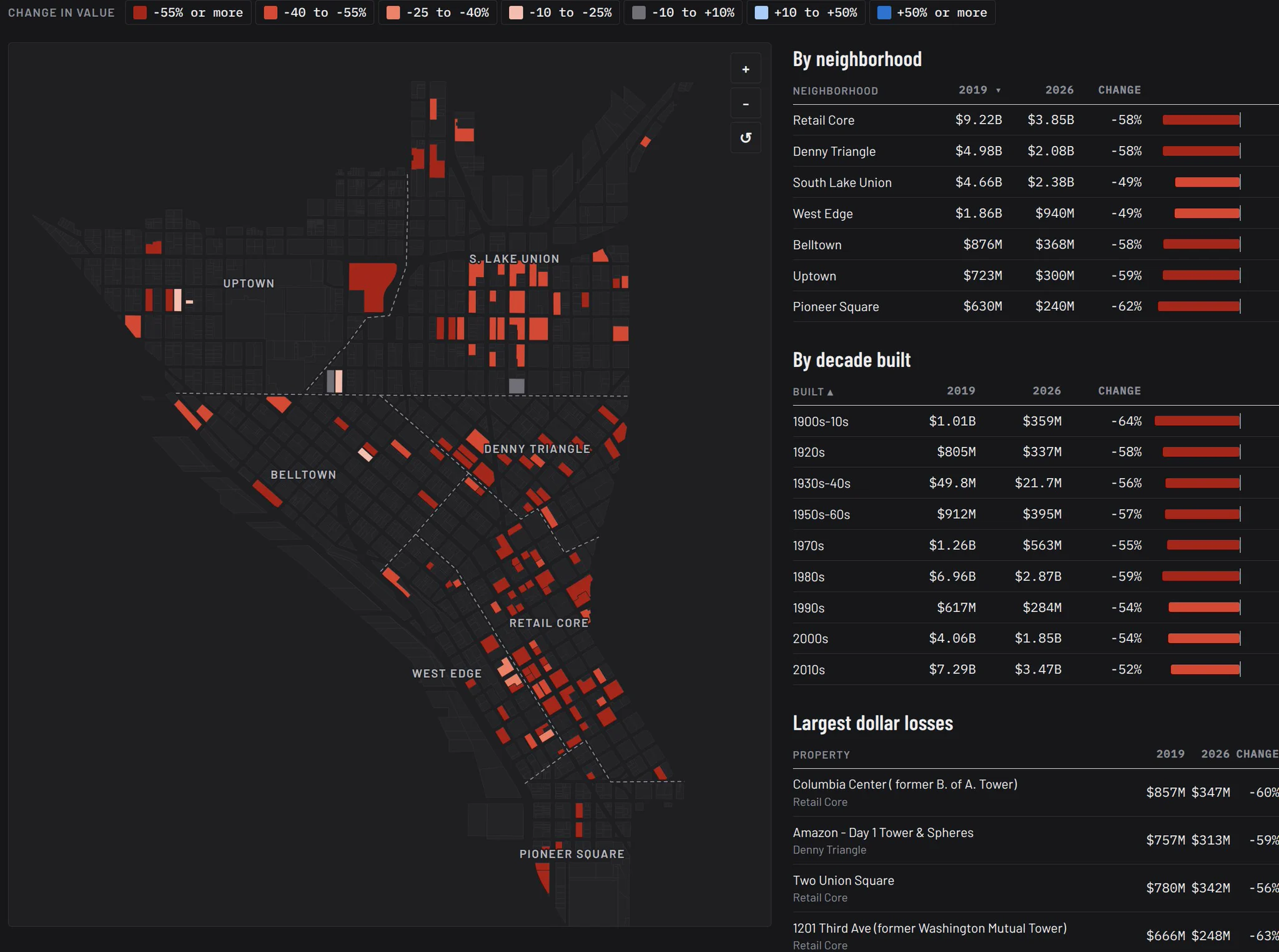
Task: Toggle the +10 to +50% legend filter
Action: (x=806, y=12)
